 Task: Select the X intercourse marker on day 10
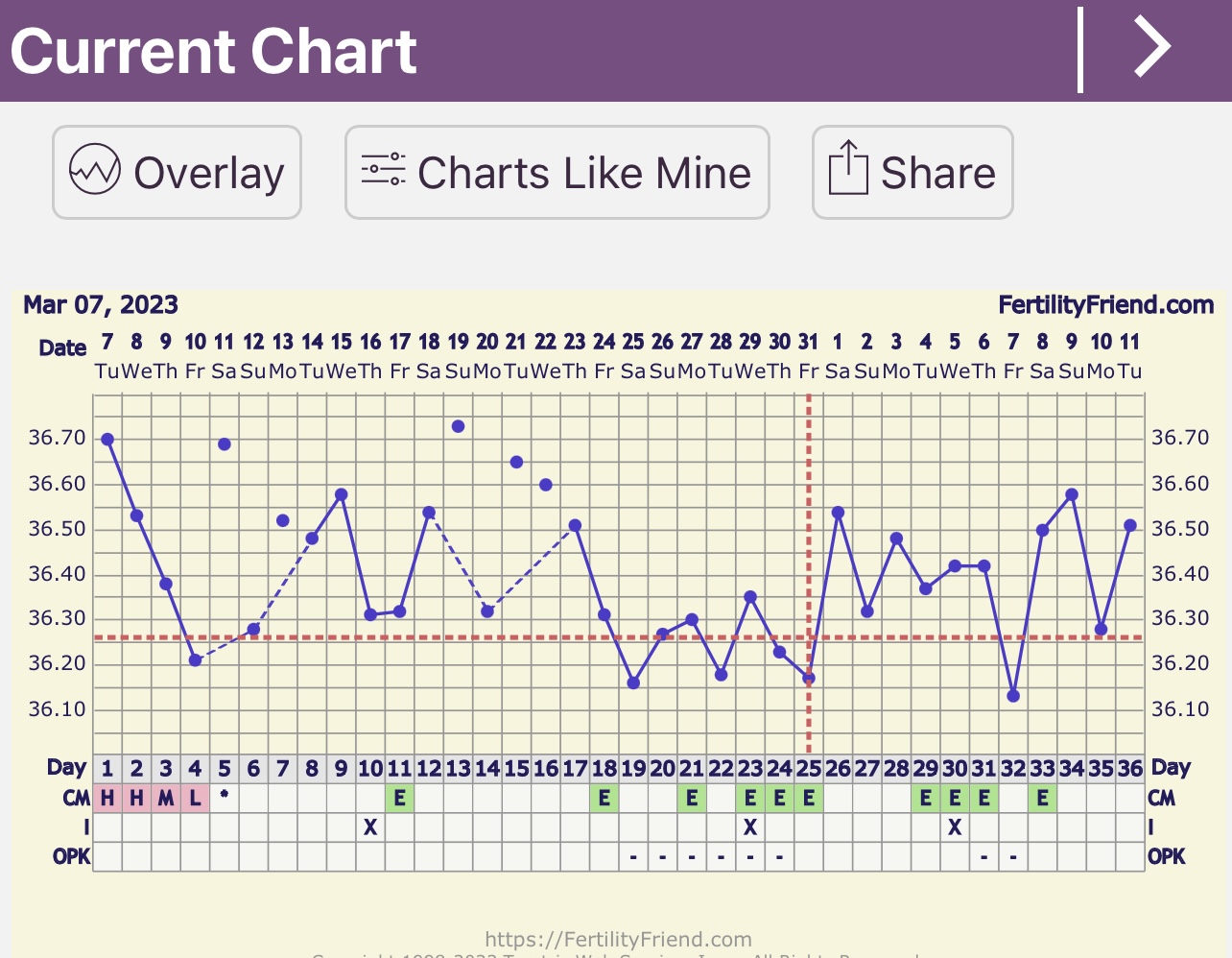point(370,827)
